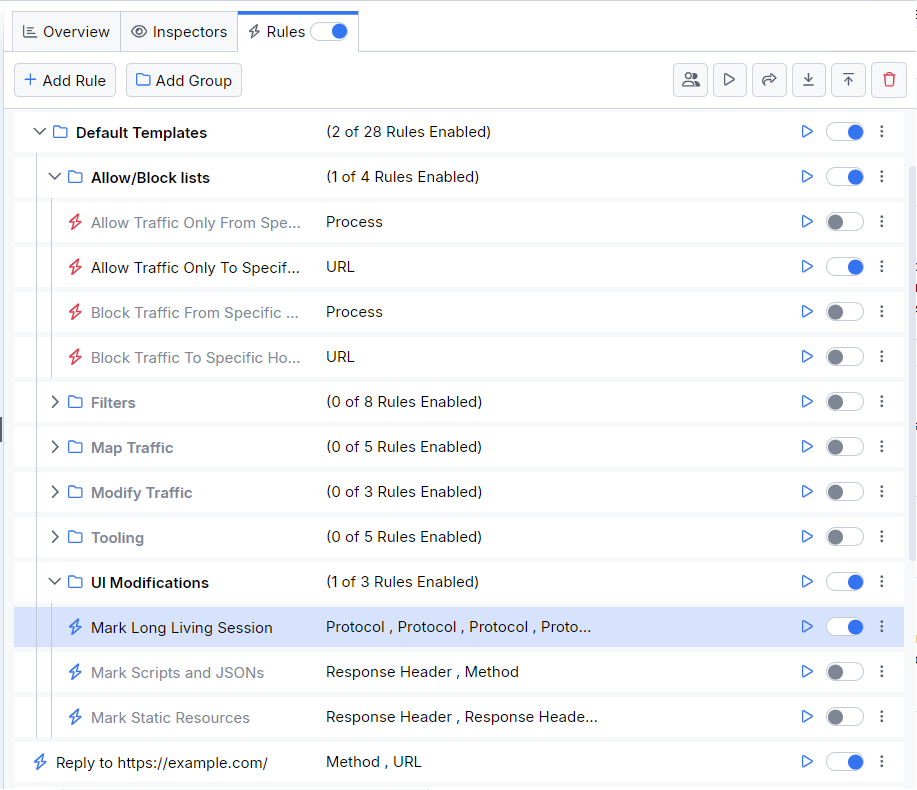Enable the Mark Scripts and JSONs toggle
917x790 pixels.
click(x=844, y=672)
